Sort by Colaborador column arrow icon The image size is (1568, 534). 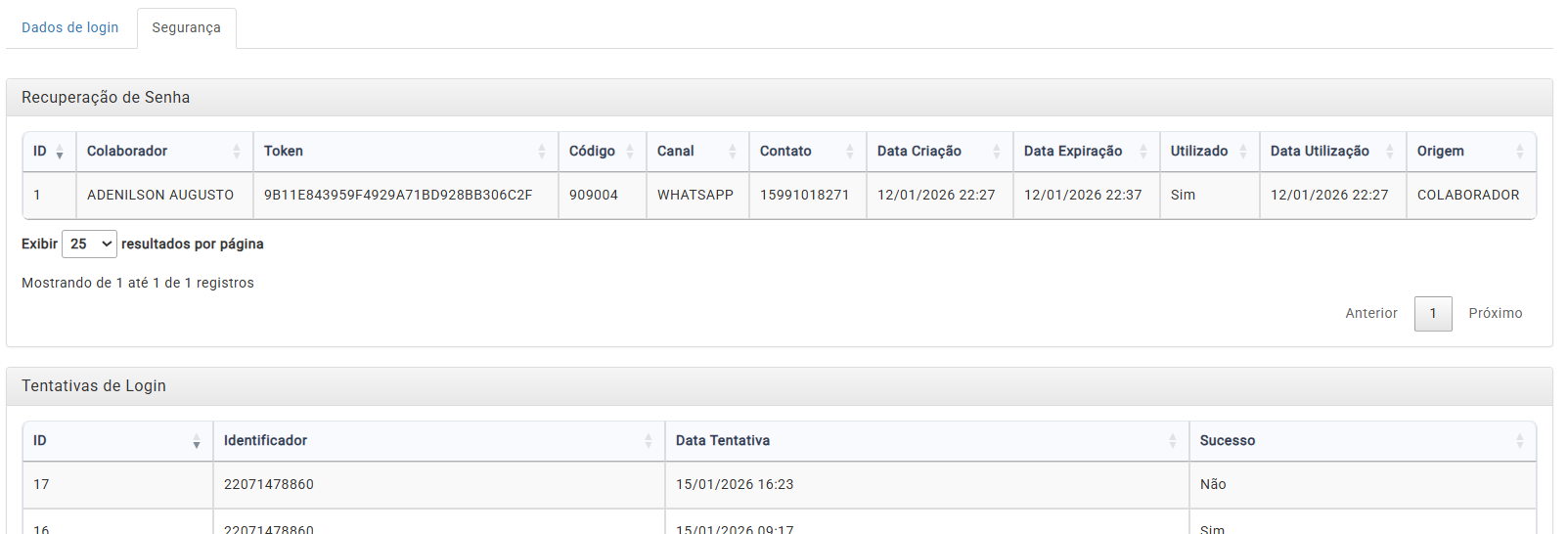[237, 152]
